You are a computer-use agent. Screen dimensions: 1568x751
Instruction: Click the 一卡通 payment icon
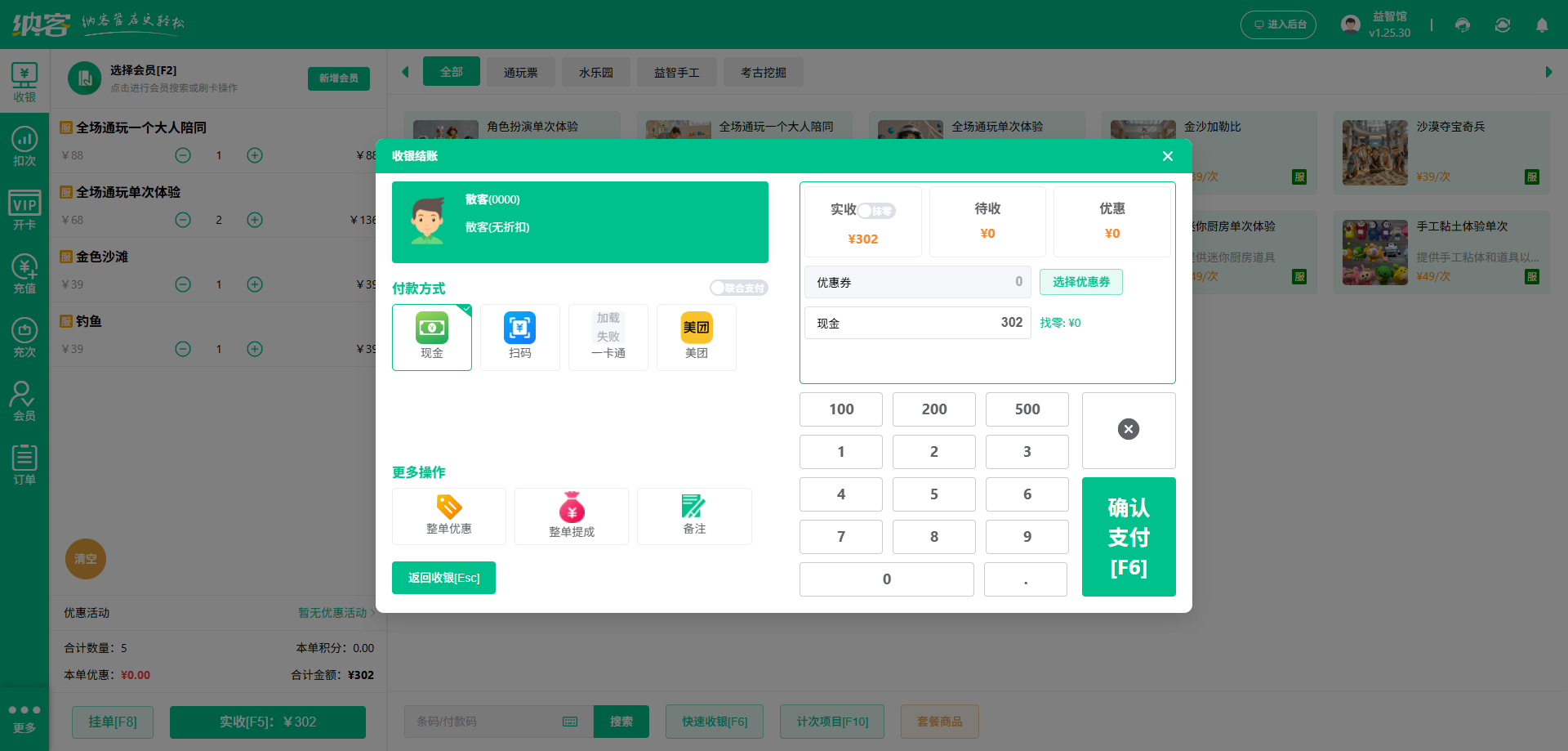pos(608,337)
